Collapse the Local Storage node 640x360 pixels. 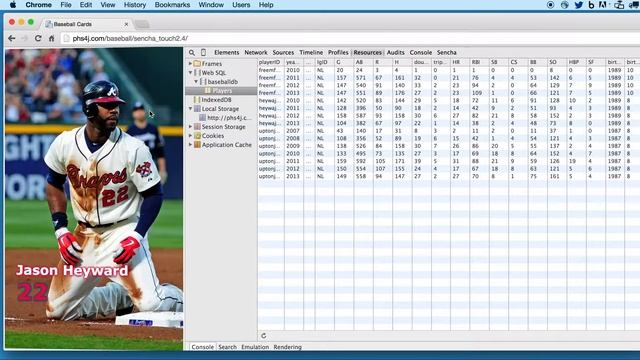(x=190, y=109)
